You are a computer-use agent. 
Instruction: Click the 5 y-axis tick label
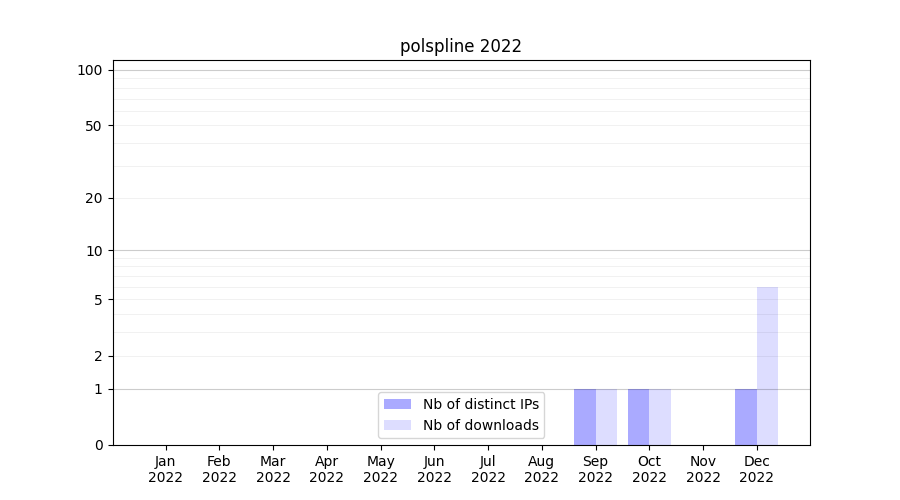click(x=98, y=300)
